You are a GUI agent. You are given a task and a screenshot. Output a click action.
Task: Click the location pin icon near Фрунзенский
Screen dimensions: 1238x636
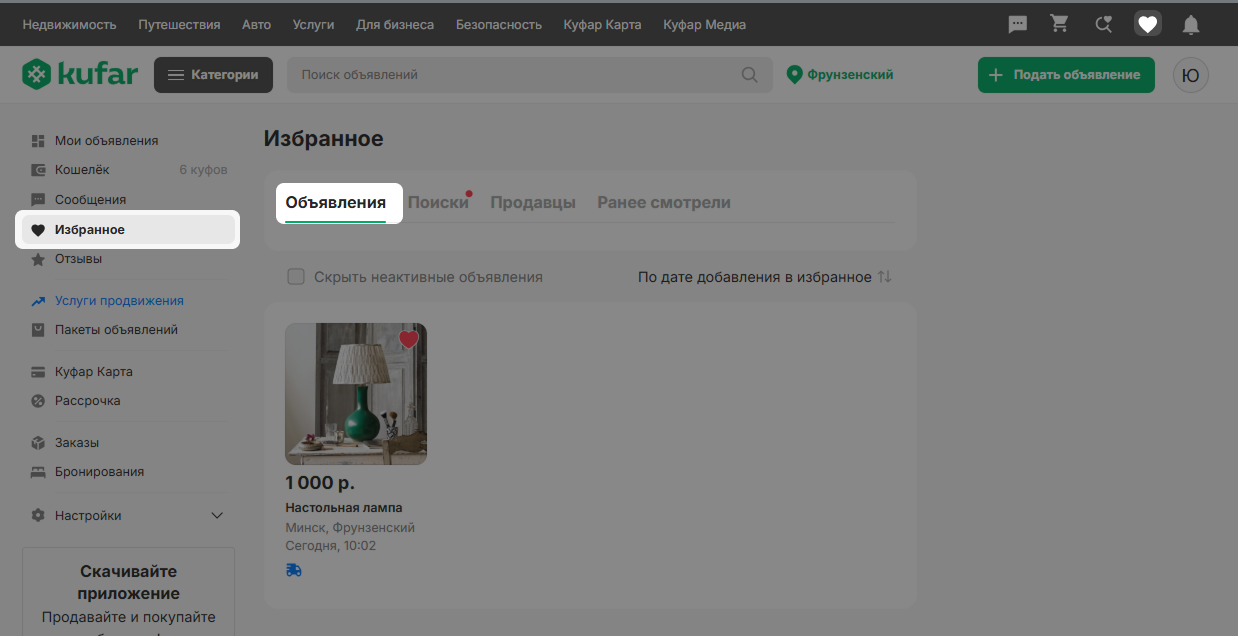point(795,75)
